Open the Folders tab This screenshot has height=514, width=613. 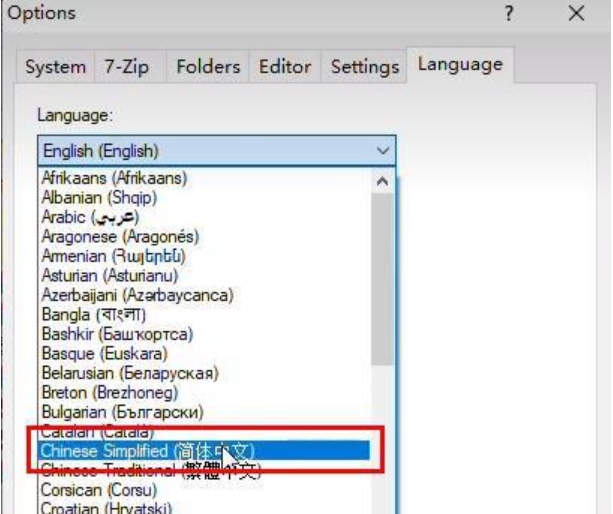point(207,67)
